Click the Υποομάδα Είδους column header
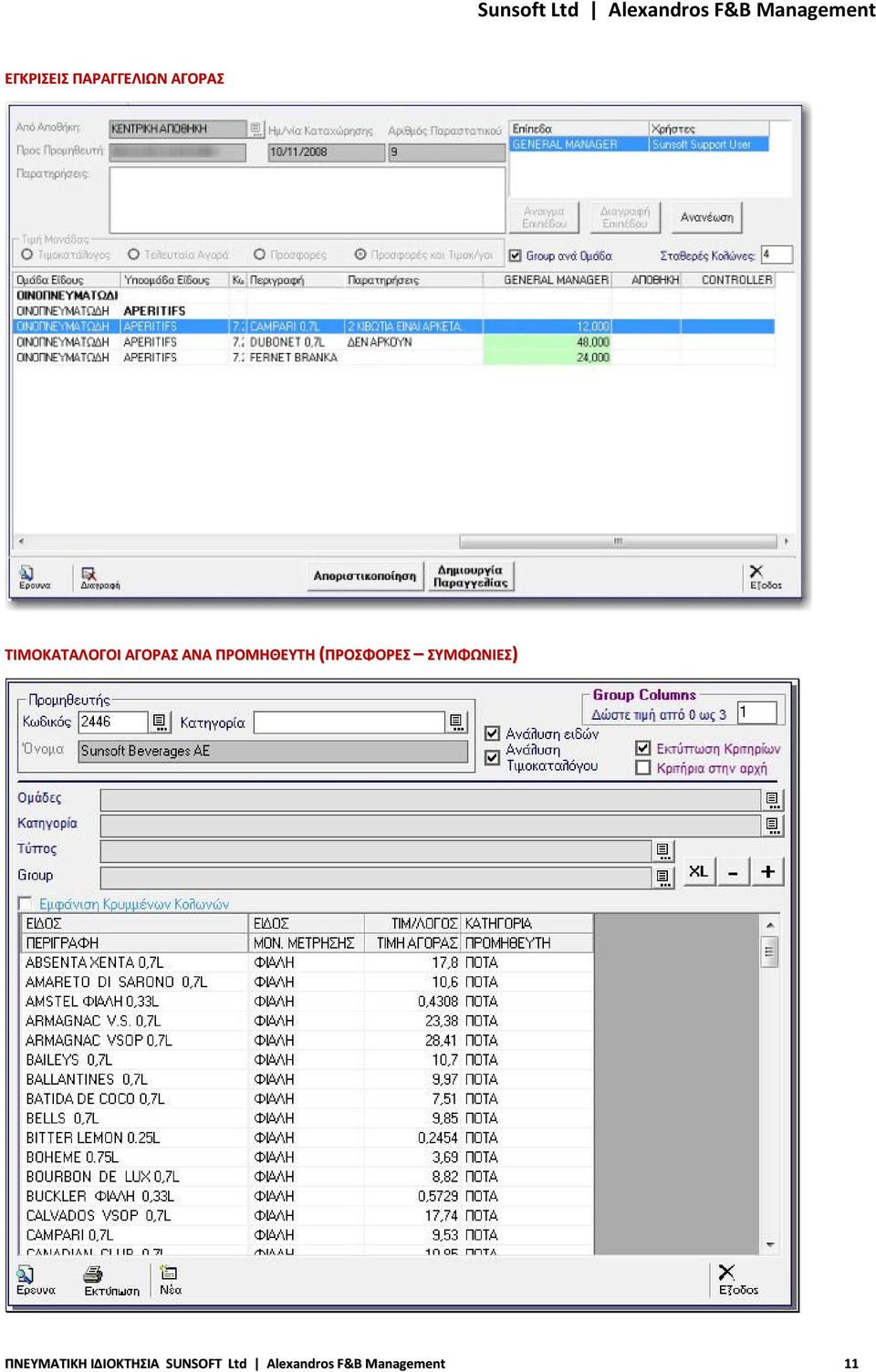Viewport: 876px width, 1372px height. 175,280
